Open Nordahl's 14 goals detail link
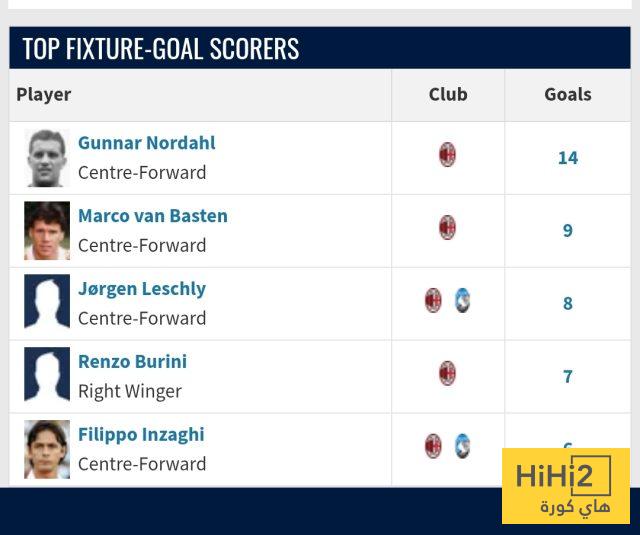This screenshot has height=535, width=640. point(568,158)
